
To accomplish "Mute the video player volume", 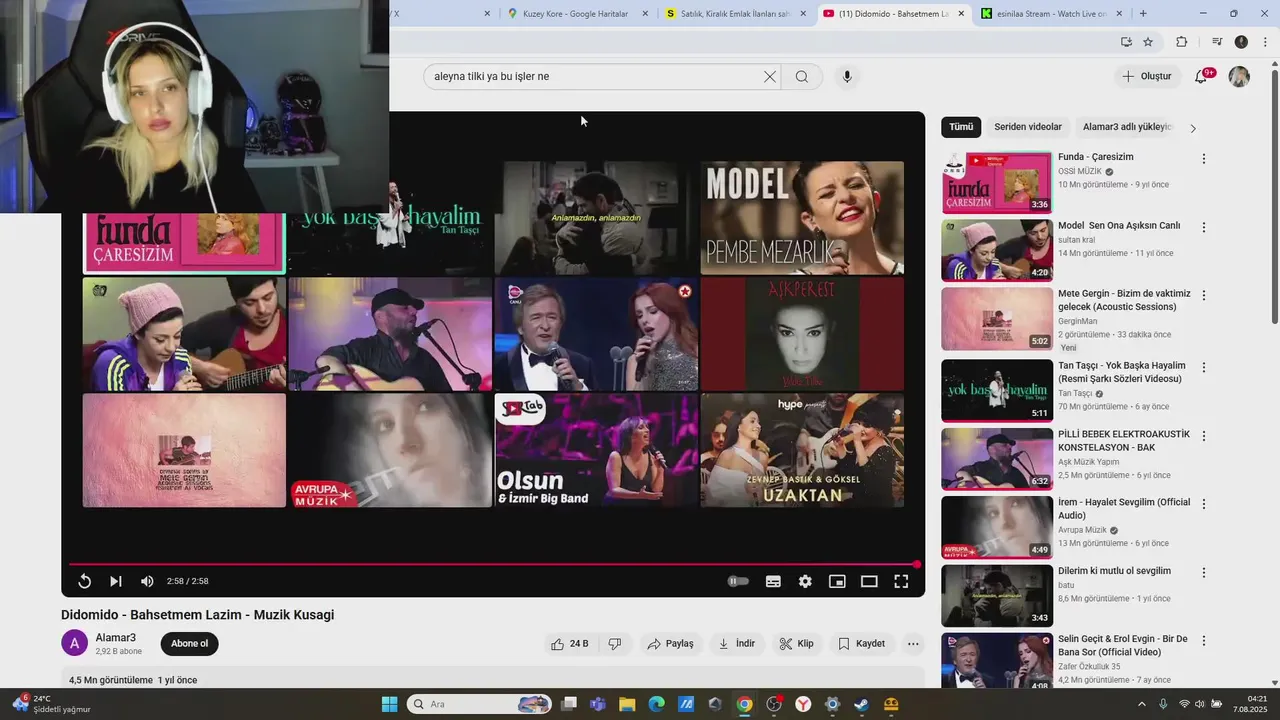I will click(147, 581).
